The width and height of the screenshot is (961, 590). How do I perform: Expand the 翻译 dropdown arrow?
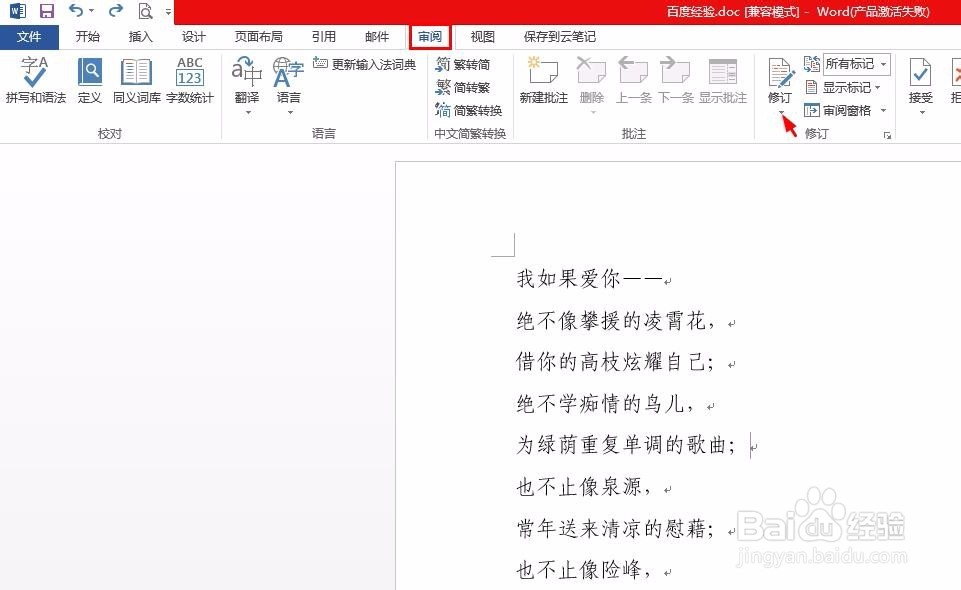click(248, 113)
